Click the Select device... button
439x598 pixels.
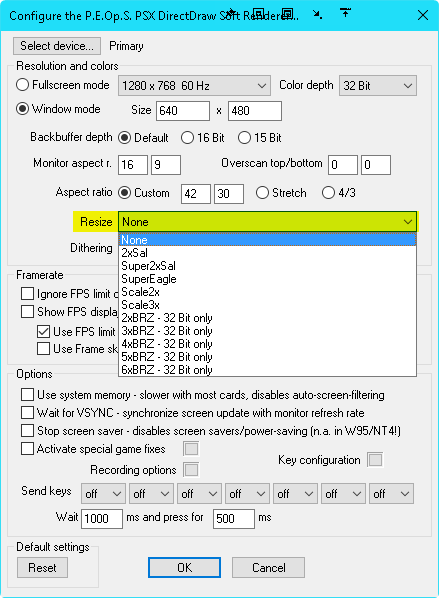(x=57, y=46)
